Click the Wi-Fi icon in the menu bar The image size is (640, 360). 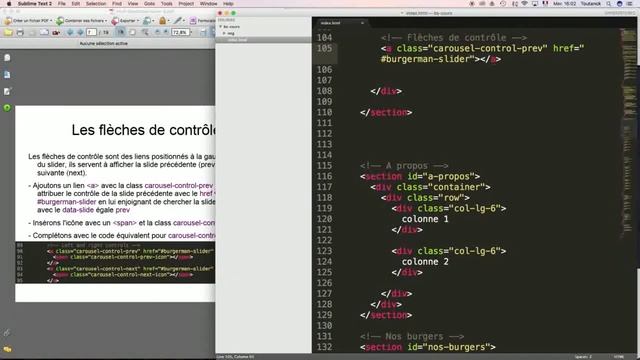(524, 4)
